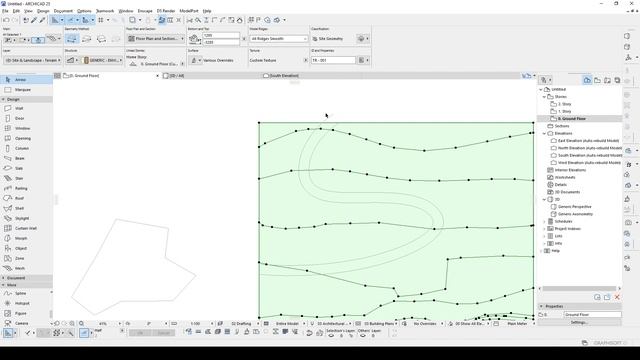Select the Zone tool

tap(26, 258)
